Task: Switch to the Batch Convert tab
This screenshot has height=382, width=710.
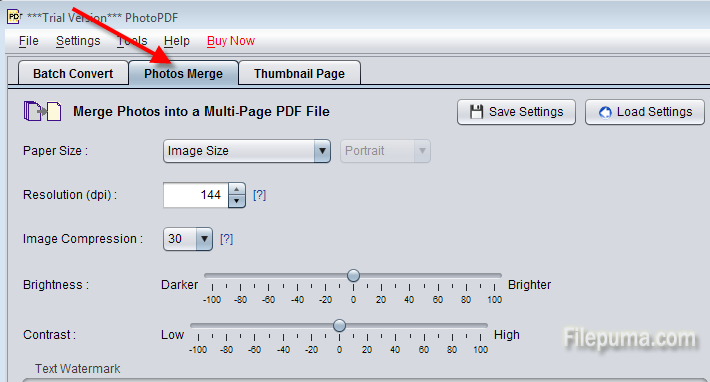Action: pyautogui.click(x=73, y=73)
